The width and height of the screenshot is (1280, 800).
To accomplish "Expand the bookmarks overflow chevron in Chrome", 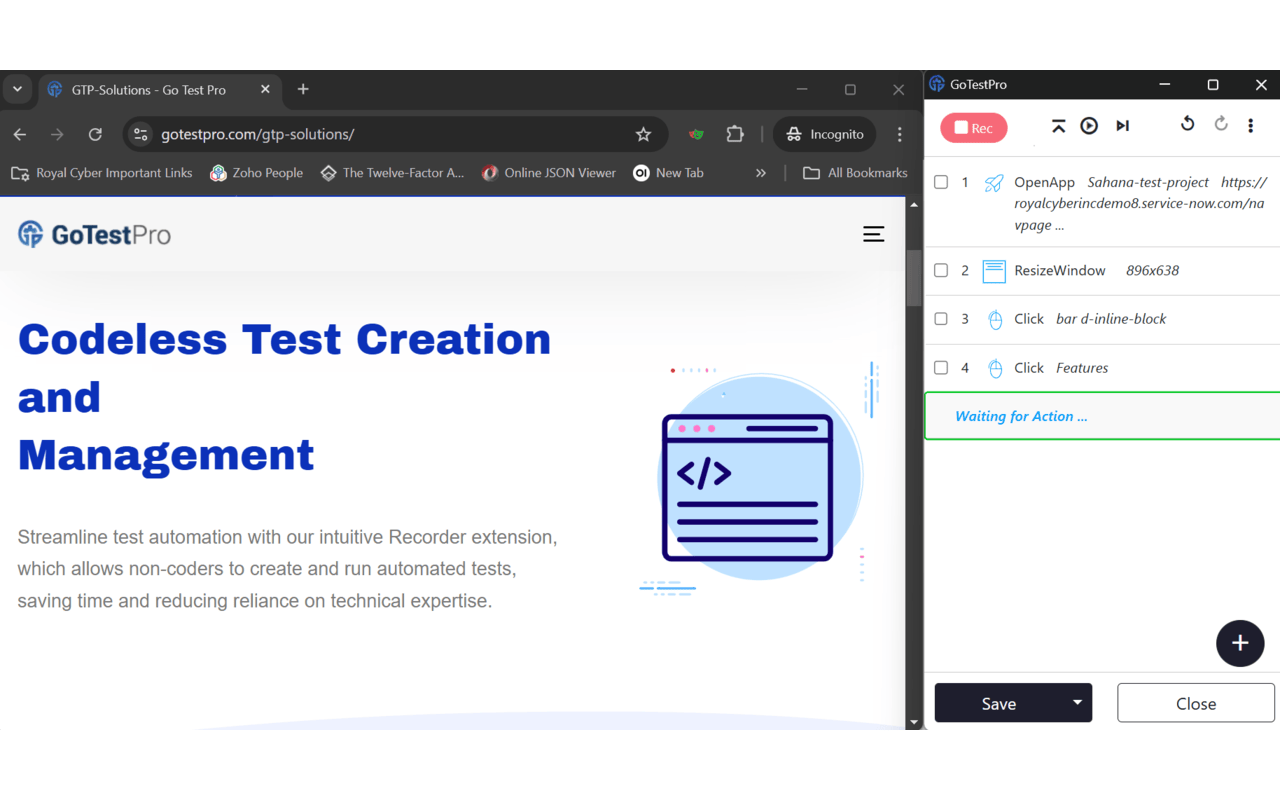I will click(x=761, y=172).
